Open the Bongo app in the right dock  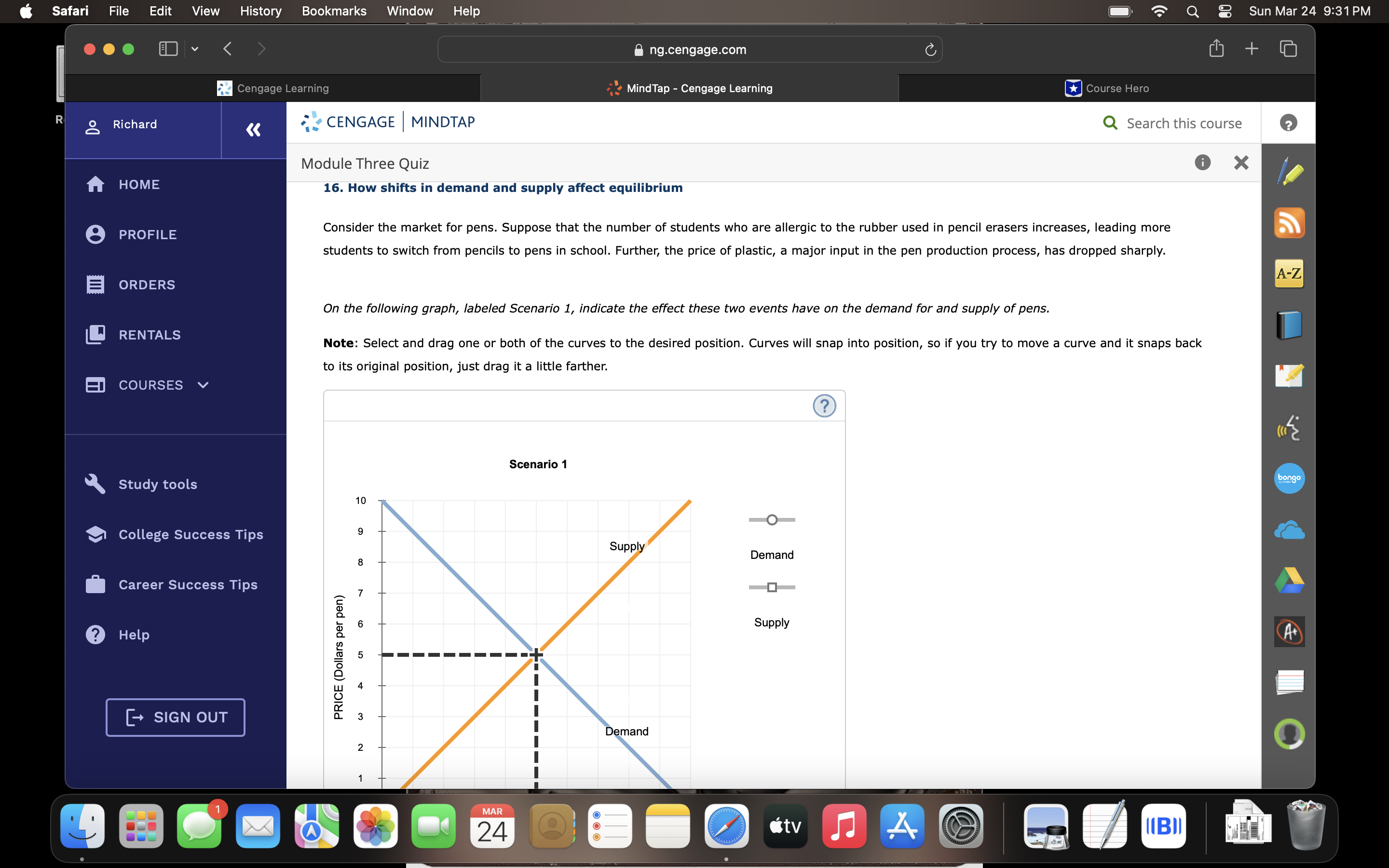tap(1290, 478)
